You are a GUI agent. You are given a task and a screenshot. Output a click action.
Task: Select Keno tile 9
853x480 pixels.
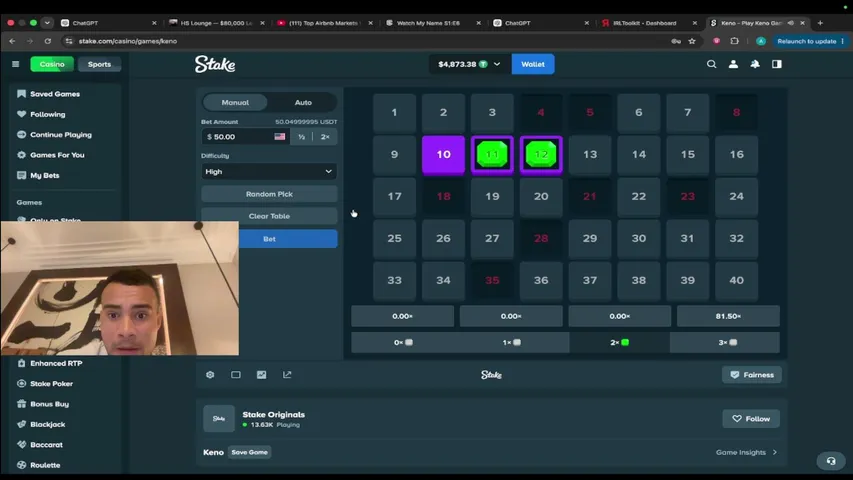coord(394,155)
